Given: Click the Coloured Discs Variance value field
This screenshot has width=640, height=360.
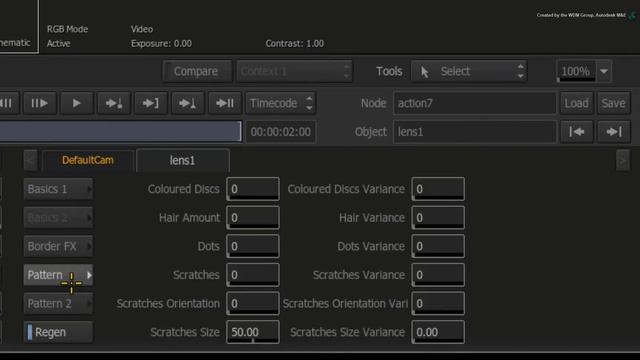Looking at the screenshot, I should pos(438,189).
